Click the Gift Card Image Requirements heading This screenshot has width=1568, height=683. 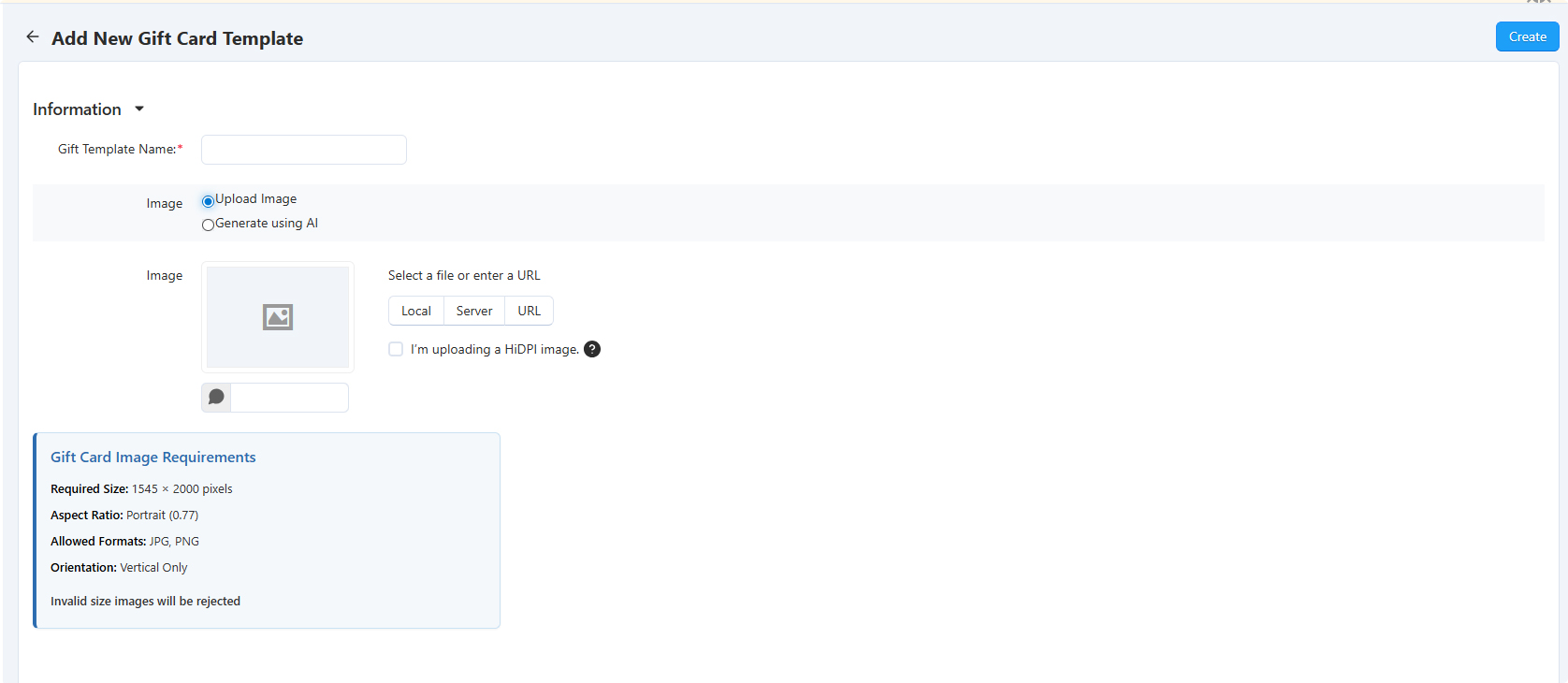coord(153,457)
